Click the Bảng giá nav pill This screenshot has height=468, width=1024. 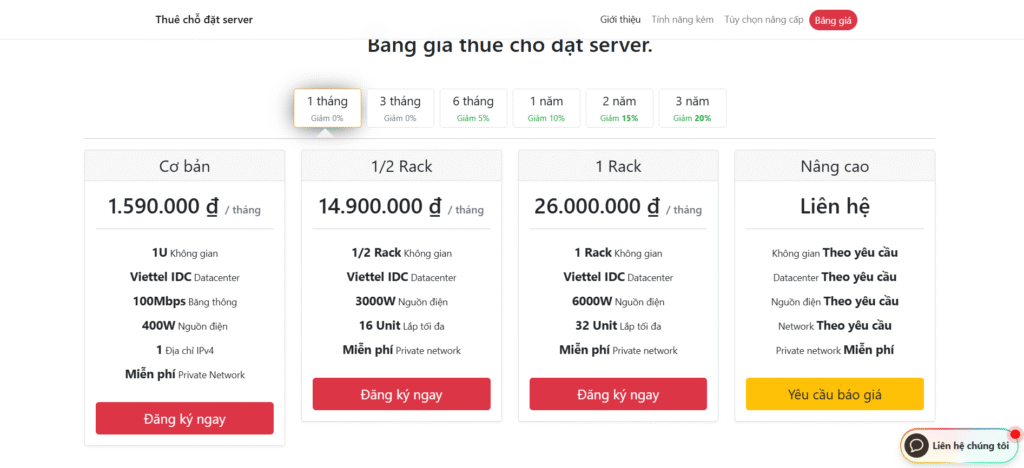833,20
